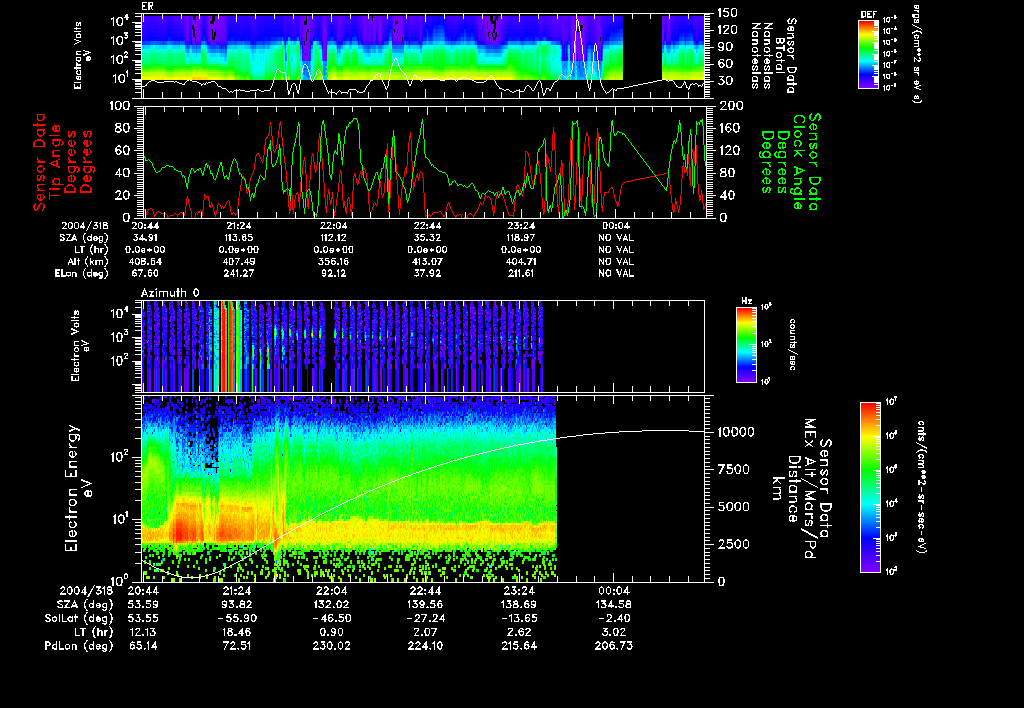1024x708 pixels.
Task: Click the 'MEx Alt/Mars/Pd' distance label
Action: (809, 489)
